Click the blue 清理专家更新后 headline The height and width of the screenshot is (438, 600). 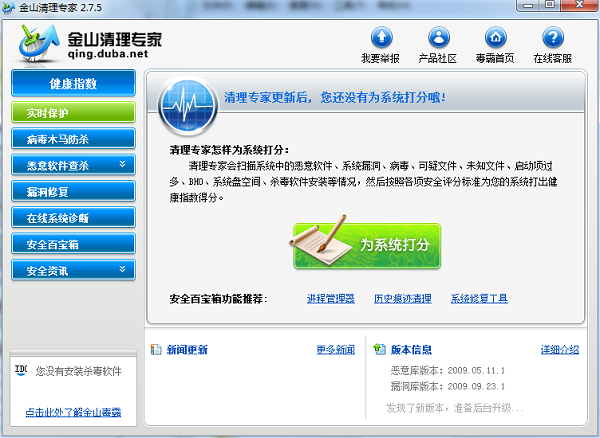335,98
